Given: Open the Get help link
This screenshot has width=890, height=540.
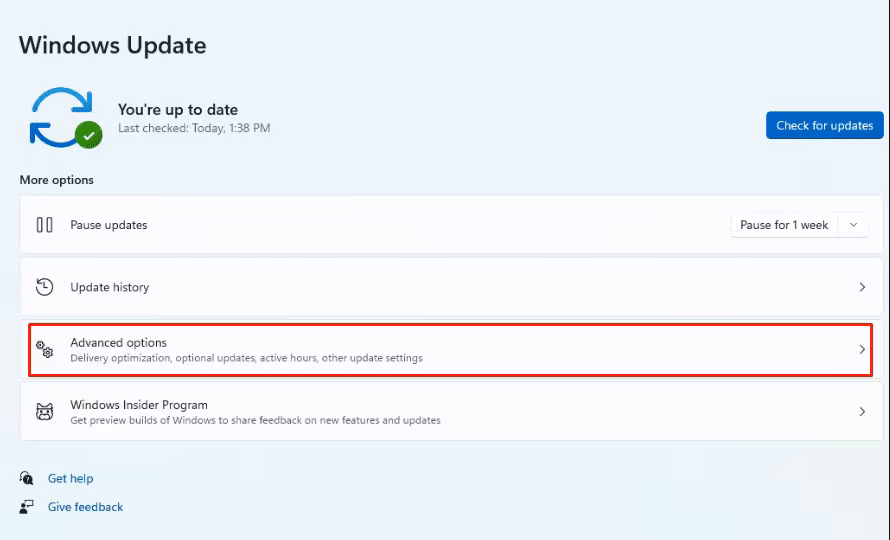Looking at the screenshot, I should pyautogui.click(x=70, y=479).
